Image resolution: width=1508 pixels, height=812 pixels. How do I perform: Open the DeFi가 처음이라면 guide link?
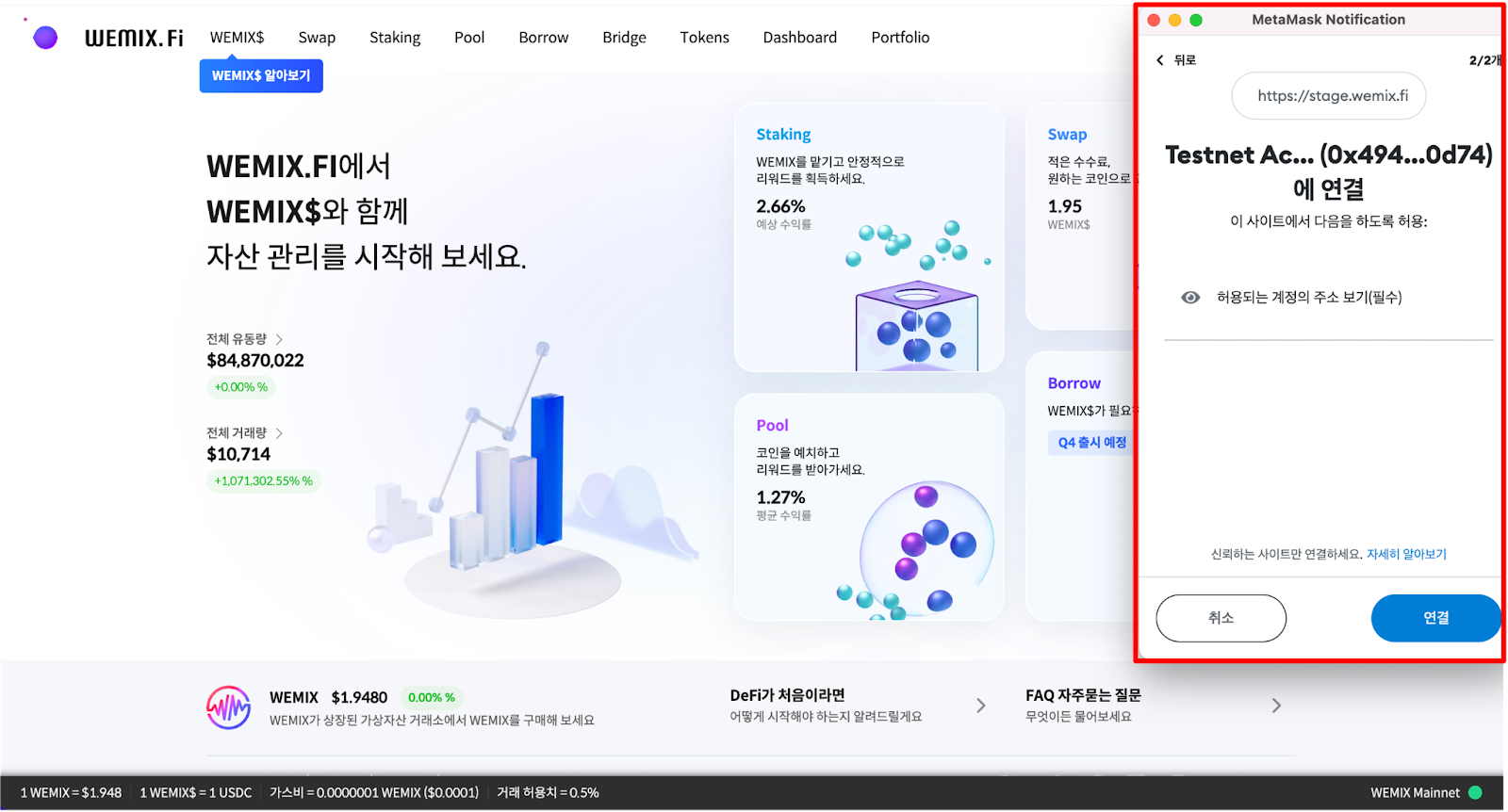788,695
